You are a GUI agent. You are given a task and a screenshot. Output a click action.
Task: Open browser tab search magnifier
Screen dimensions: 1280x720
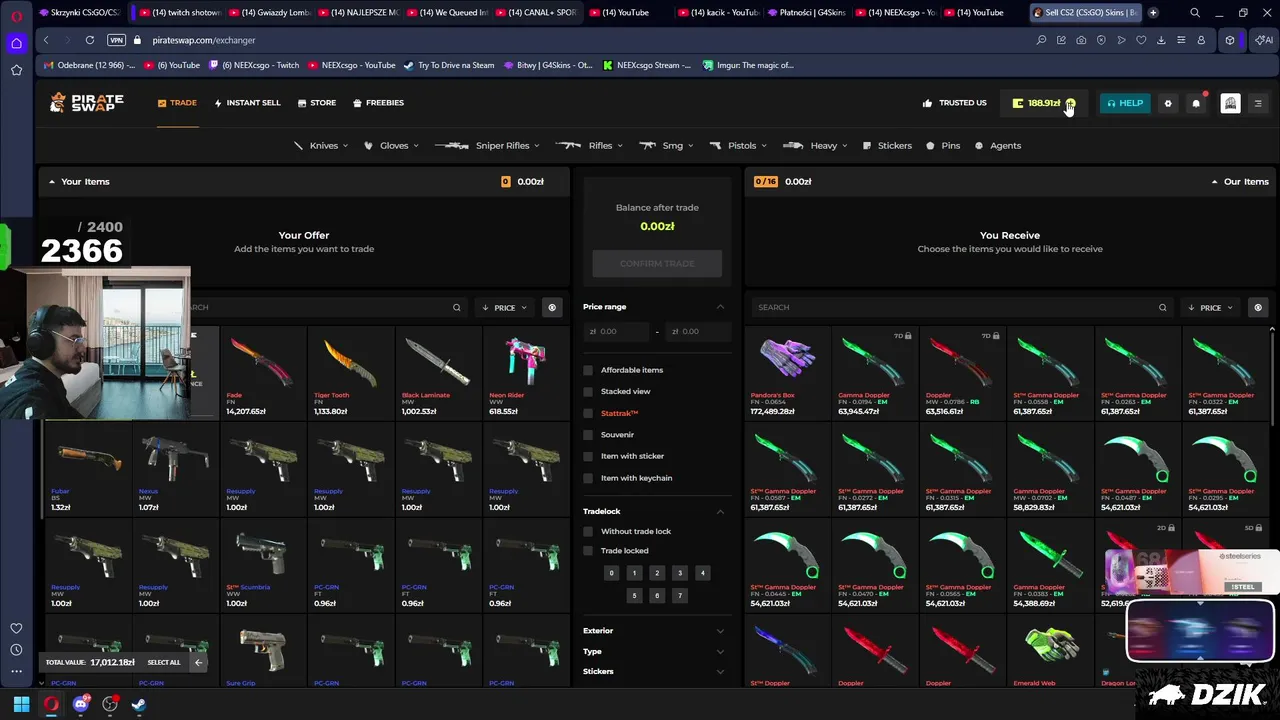1195,13
